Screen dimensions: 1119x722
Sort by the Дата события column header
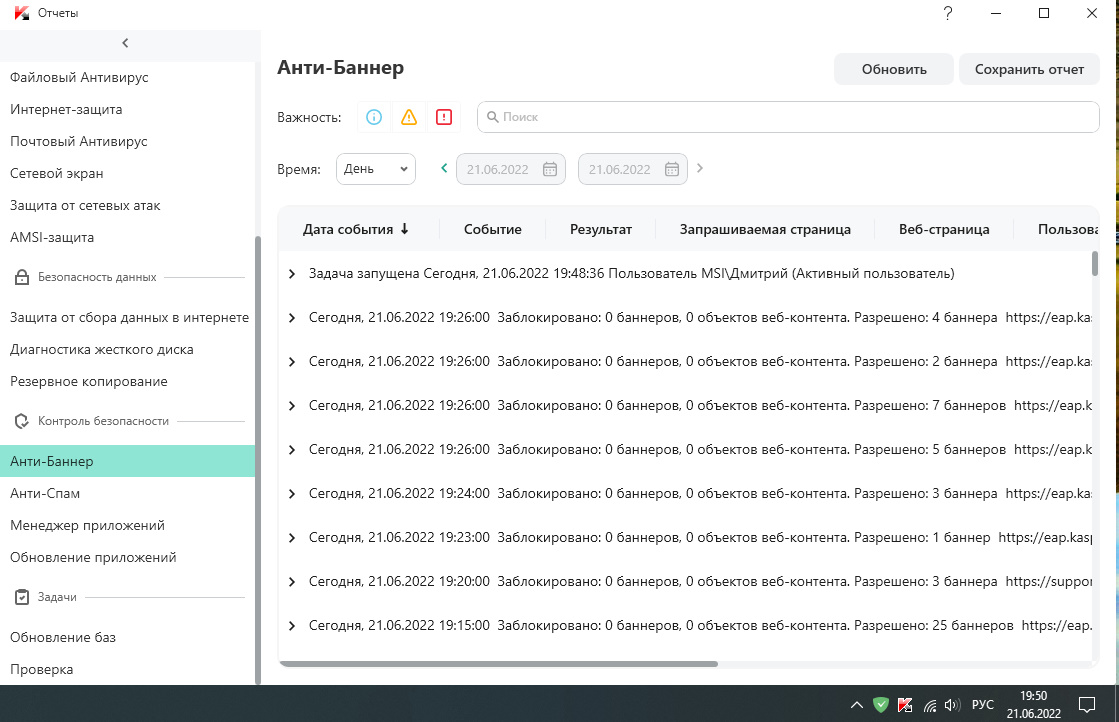point(348,229)
